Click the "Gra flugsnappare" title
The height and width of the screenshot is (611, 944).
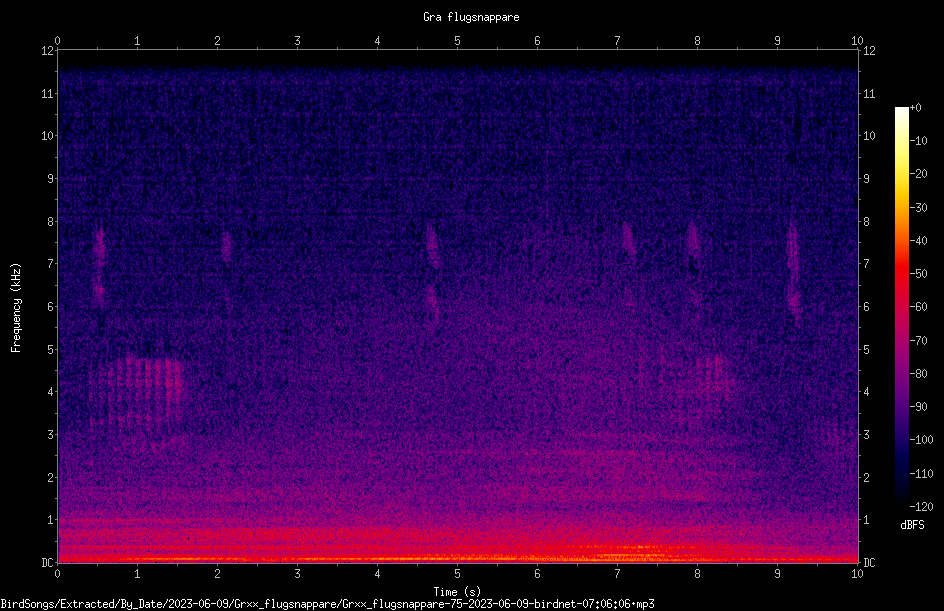pyautogui.click(x=471, y=17)
